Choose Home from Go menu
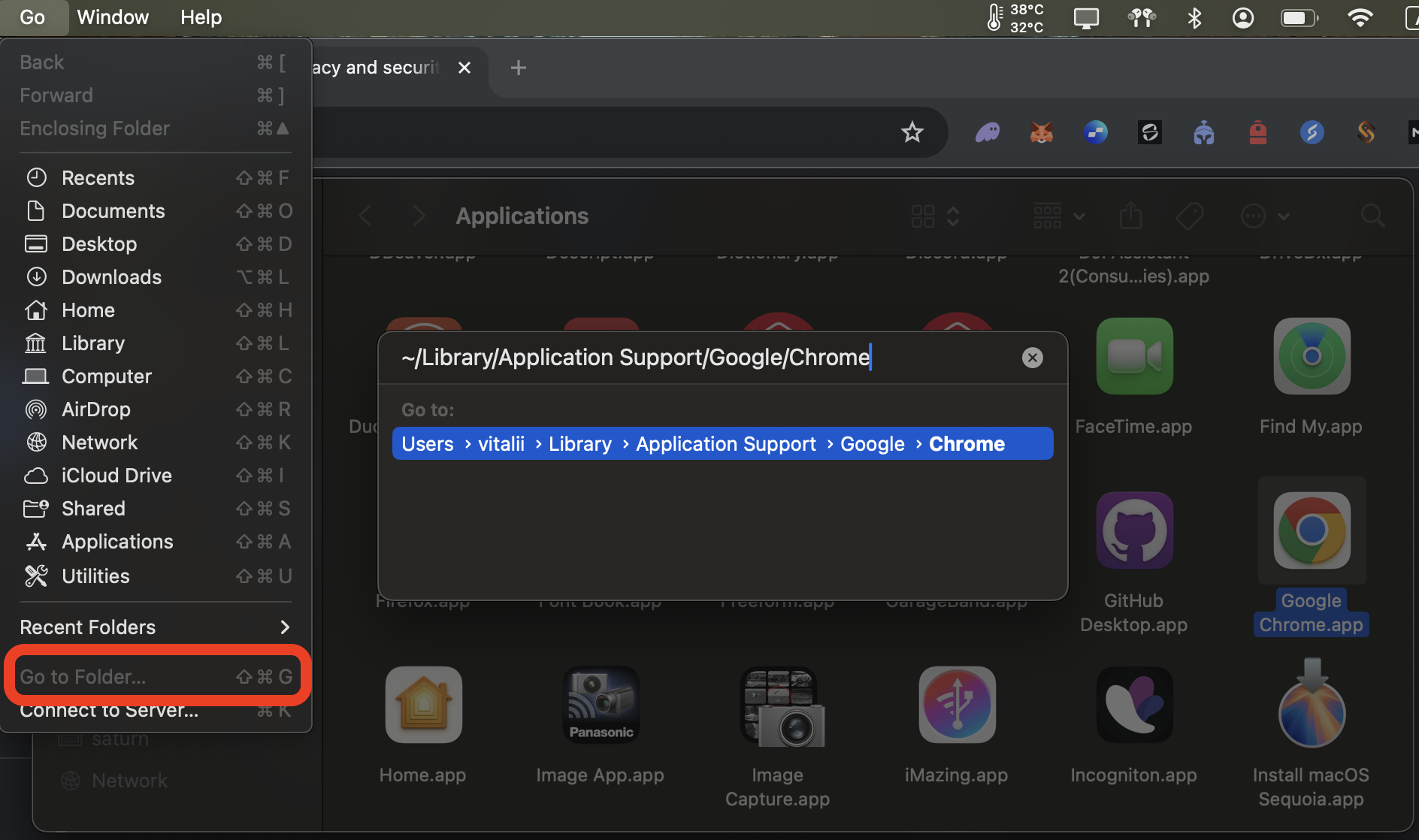The height and width of the screenshot is (840, 1419). 156,310
